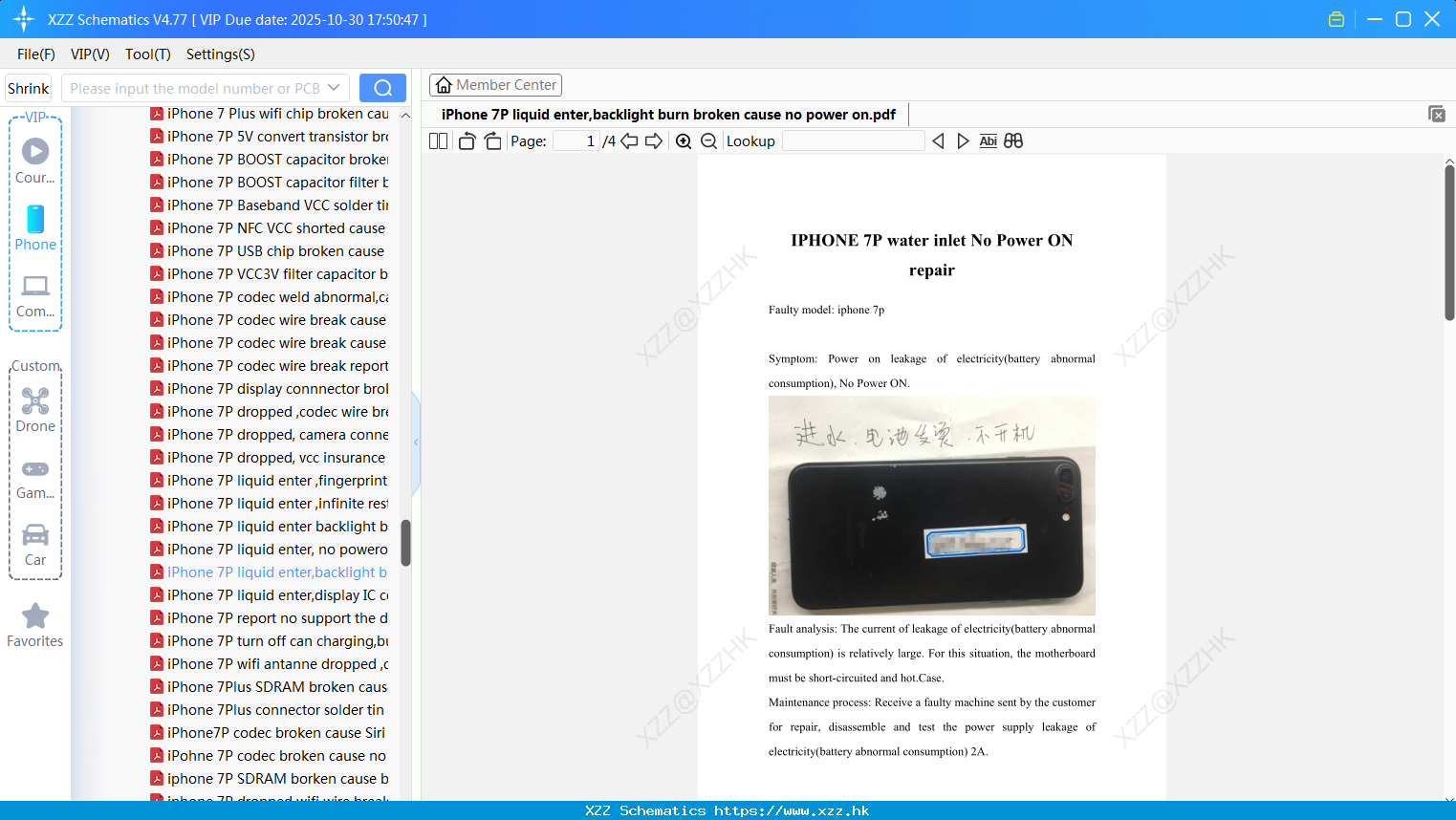This screenshot has height=820, width=1456.
Task: Open iPhone 7P liquid enter backlight b file
Action: pos(270,527)
